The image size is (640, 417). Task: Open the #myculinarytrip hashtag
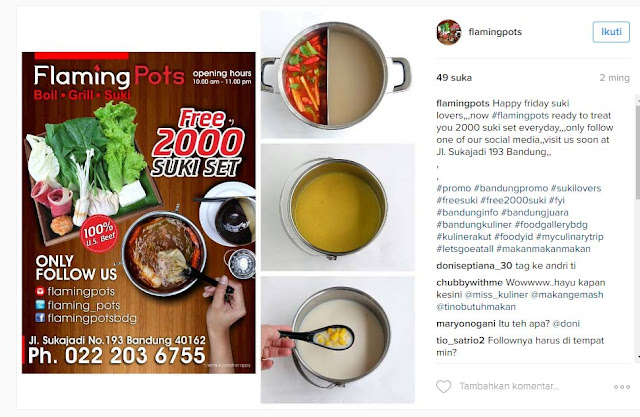tap(569, 237)
